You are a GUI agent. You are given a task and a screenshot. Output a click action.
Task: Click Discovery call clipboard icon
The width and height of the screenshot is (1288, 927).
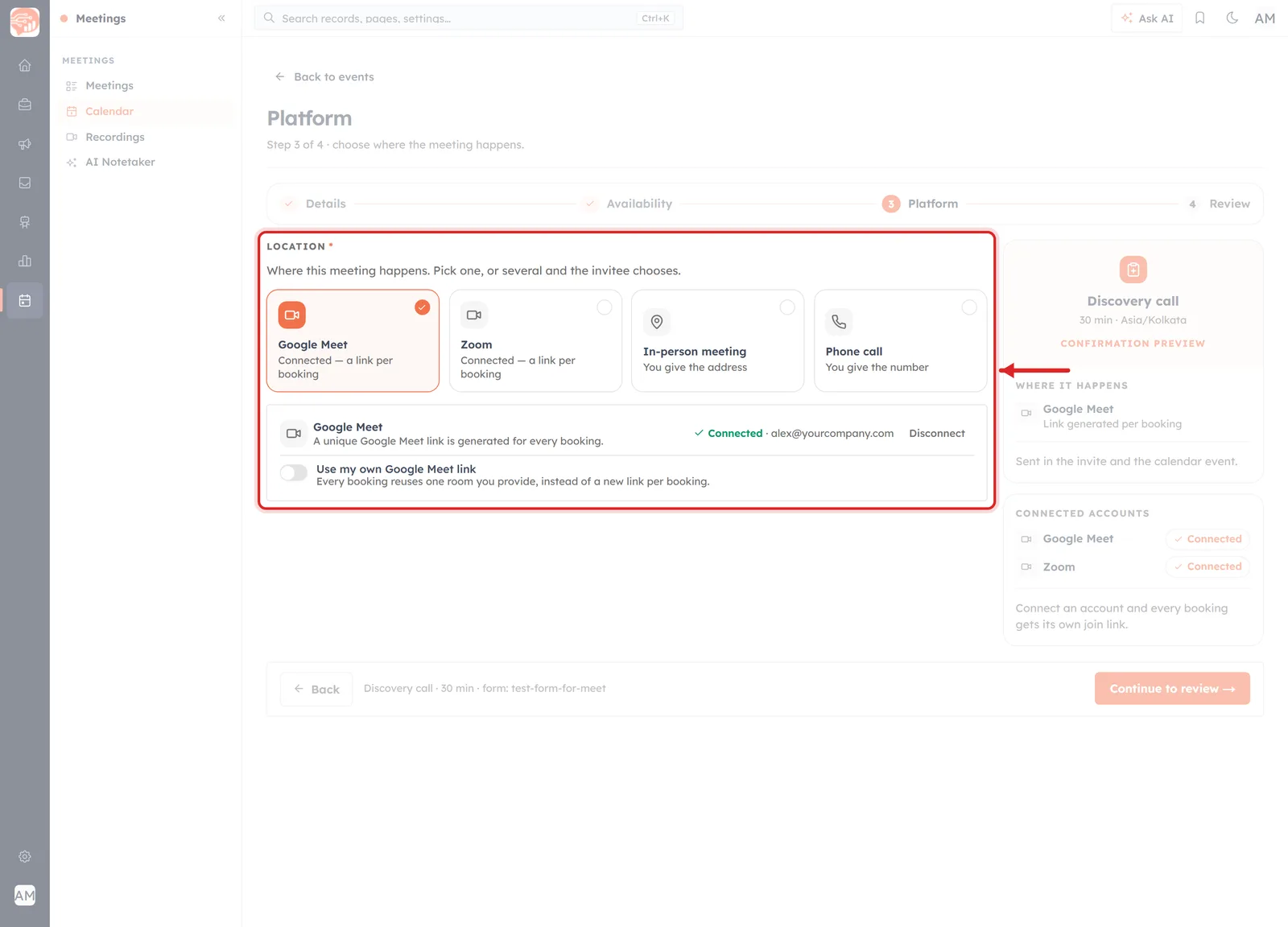coord(1133,270)
